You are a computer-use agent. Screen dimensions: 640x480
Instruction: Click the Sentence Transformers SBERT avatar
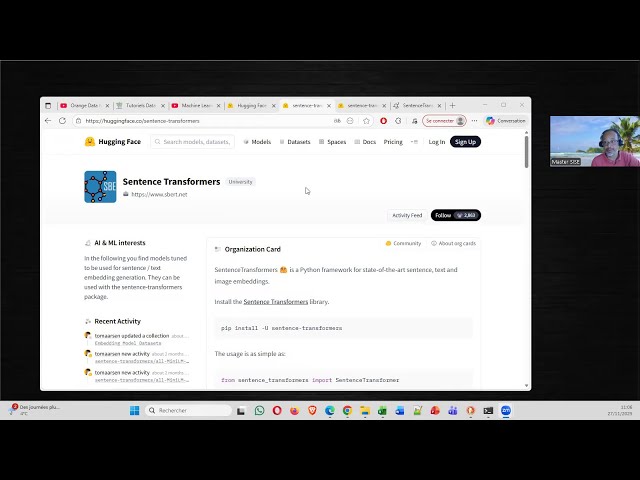click(x=100, y=187)
